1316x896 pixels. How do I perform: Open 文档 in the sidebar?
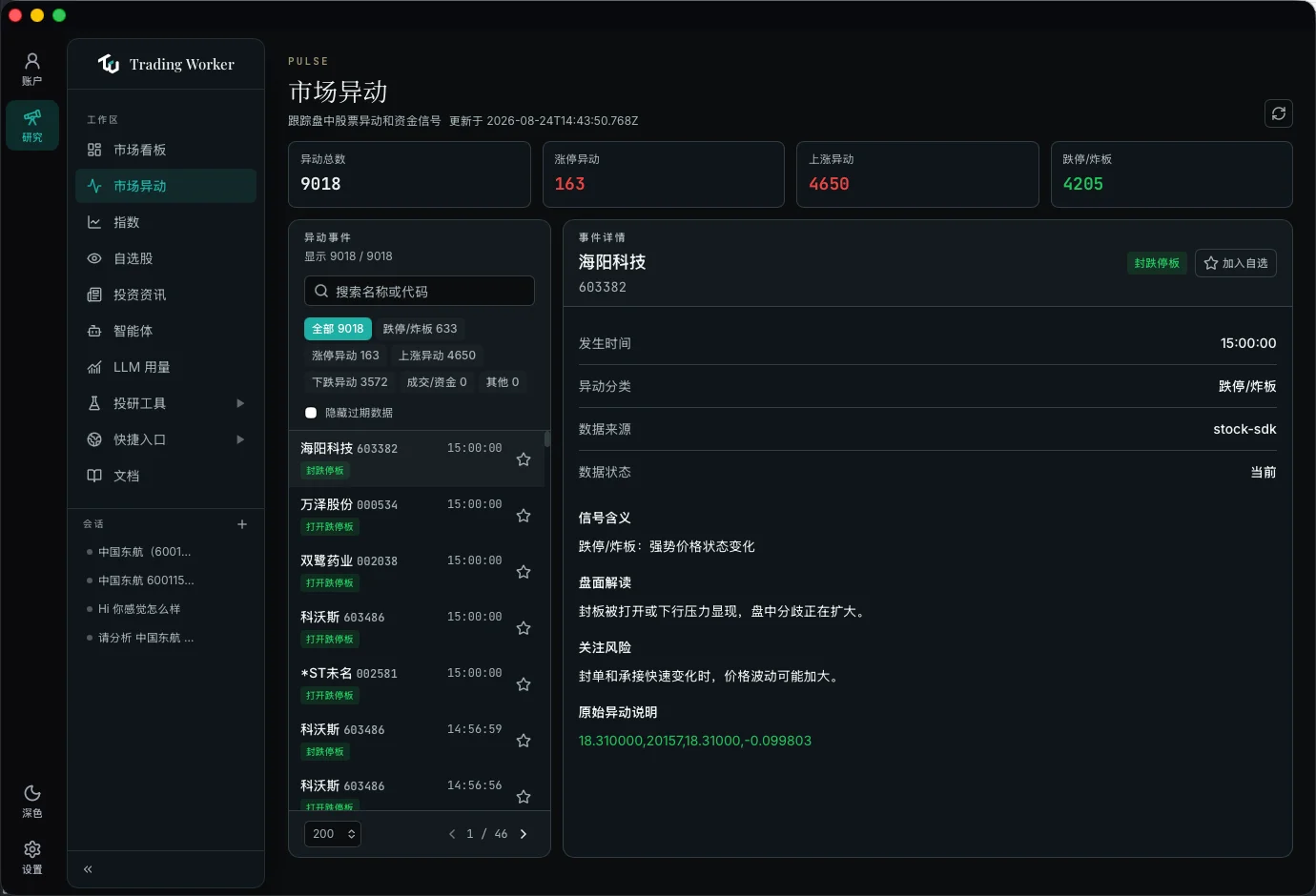coord(166,476)
